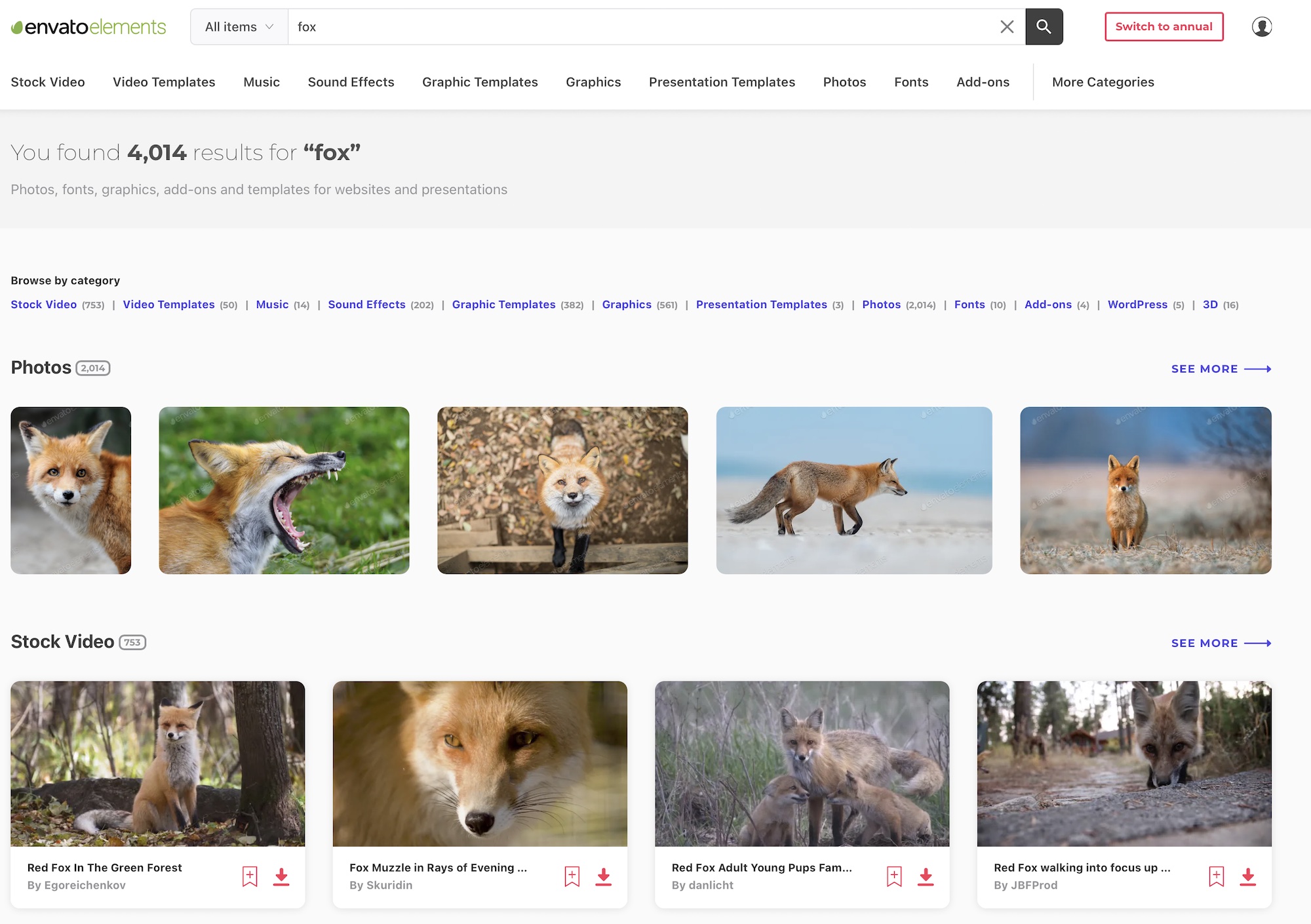Click the search magnifier button
1311x924 pixels.
click(x=1044, y=27)
